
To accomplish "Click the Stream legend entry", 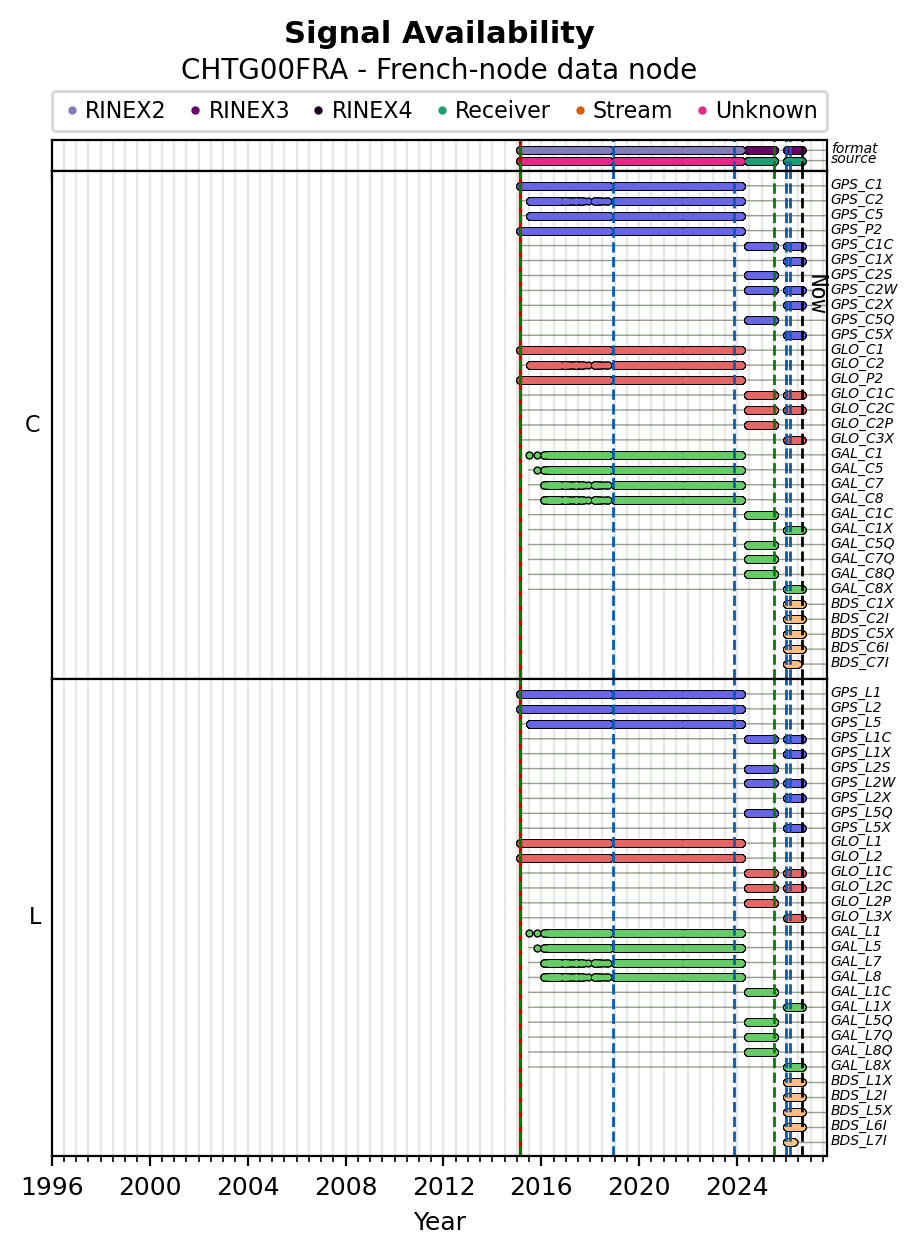I will click(622, 111).
